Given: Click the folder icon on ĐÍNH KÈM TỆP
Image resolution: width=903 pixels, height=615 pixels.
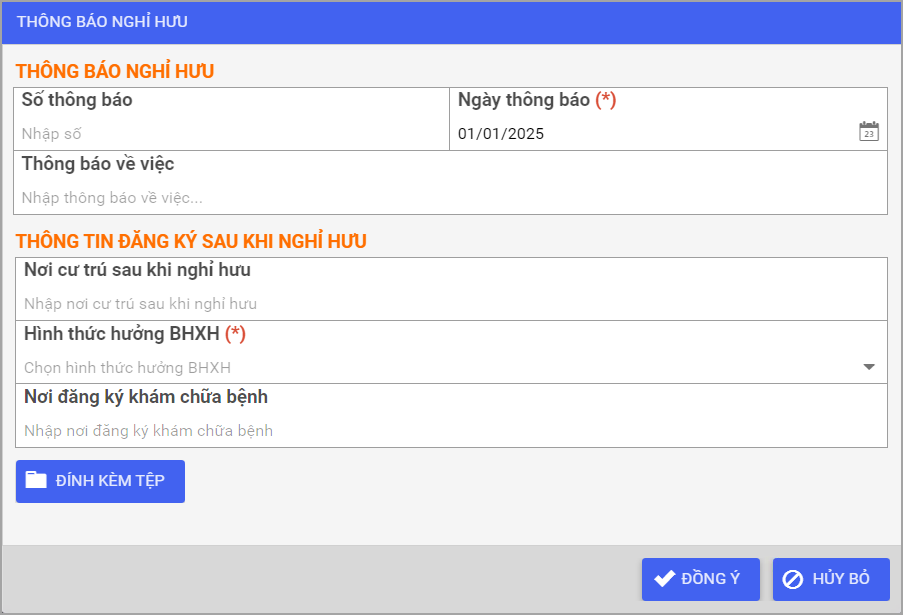Looking at the screenshot, I should tap(36, 481).
